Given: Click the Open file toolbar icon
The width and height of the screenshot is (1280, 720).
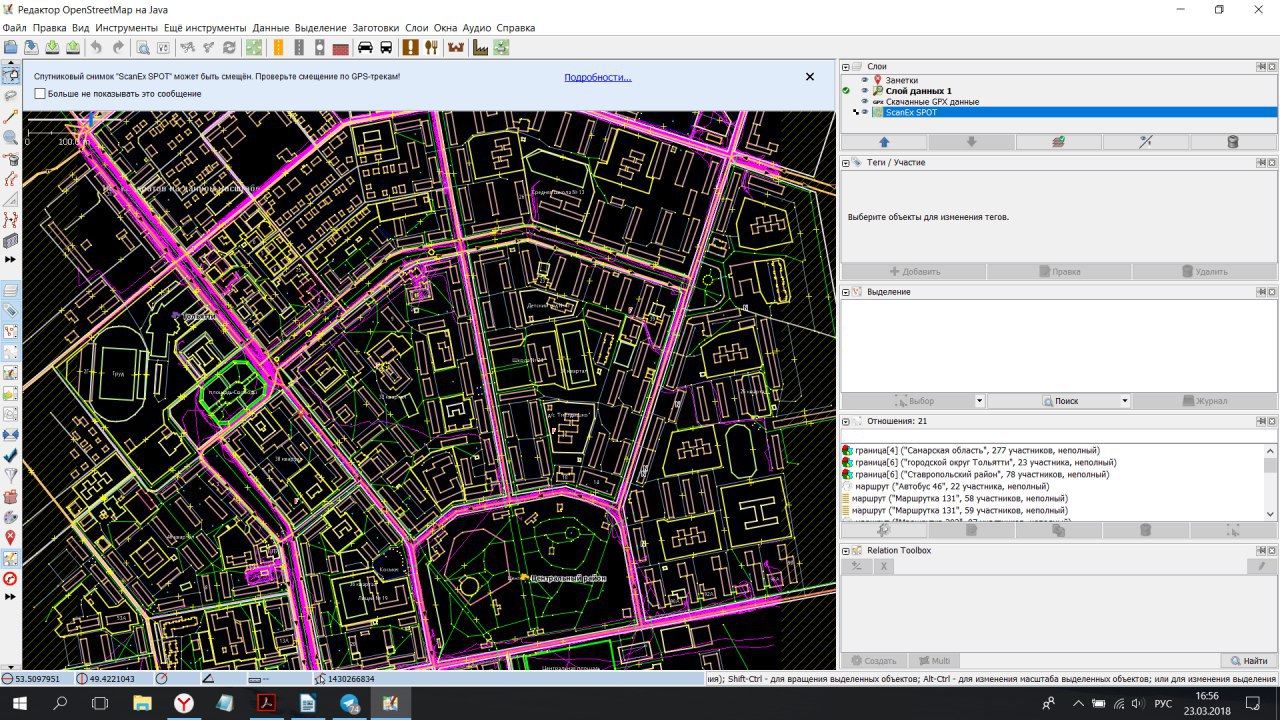Looking at the screenshot, I should 11,47.
